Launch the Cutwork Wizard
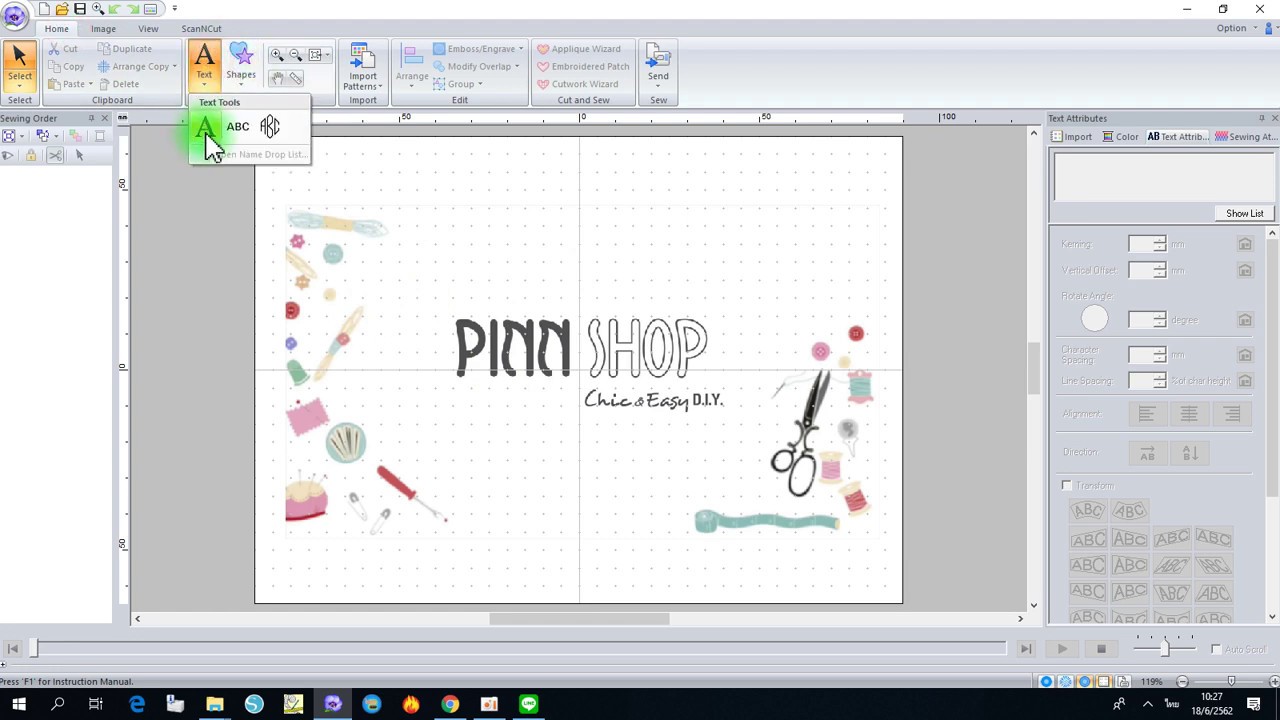The image size is (1280, 720). tap(578, 84)
